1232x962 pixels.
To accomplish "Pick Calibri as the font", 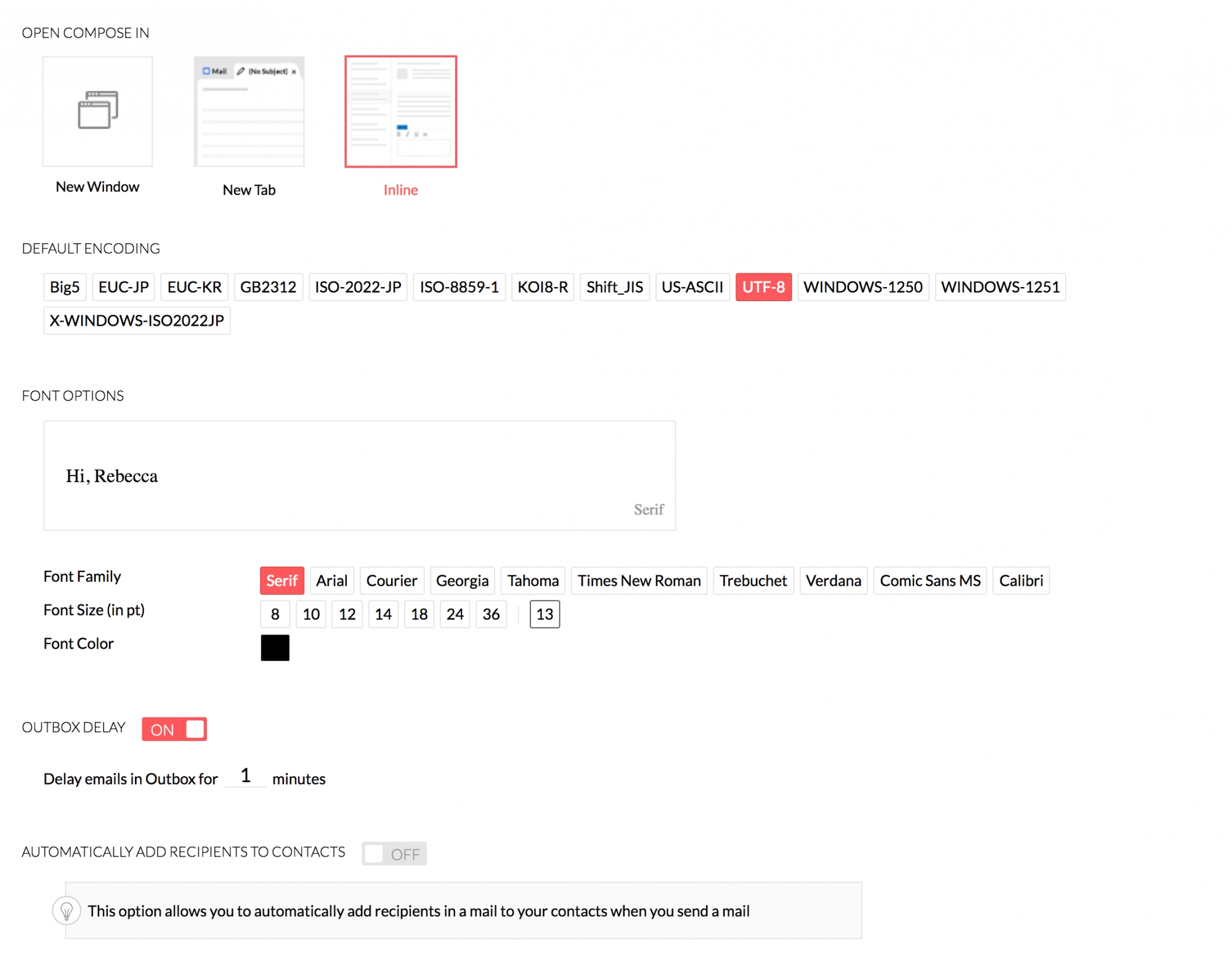I will 1021,581.
